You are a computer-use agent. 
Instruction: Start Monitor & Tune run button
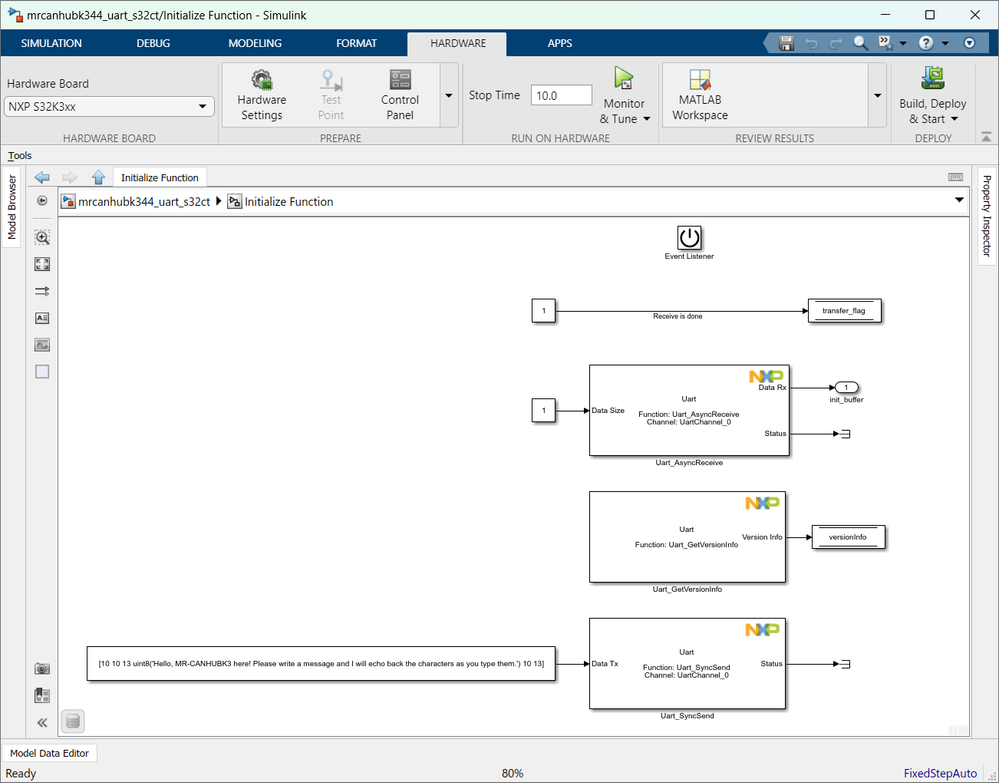(624, 78)
